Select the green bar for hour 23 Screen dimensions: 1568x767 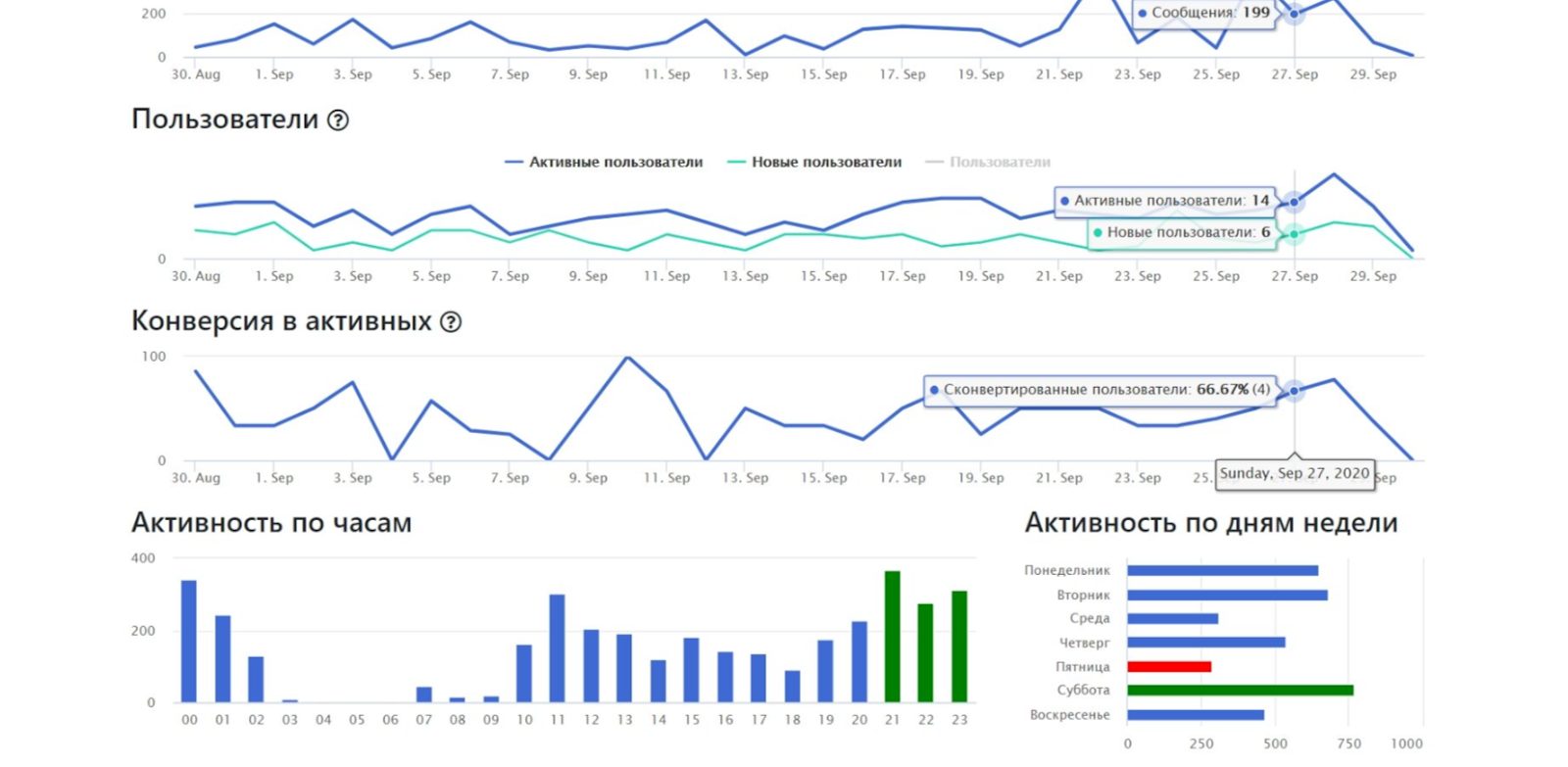pos(959,647)
